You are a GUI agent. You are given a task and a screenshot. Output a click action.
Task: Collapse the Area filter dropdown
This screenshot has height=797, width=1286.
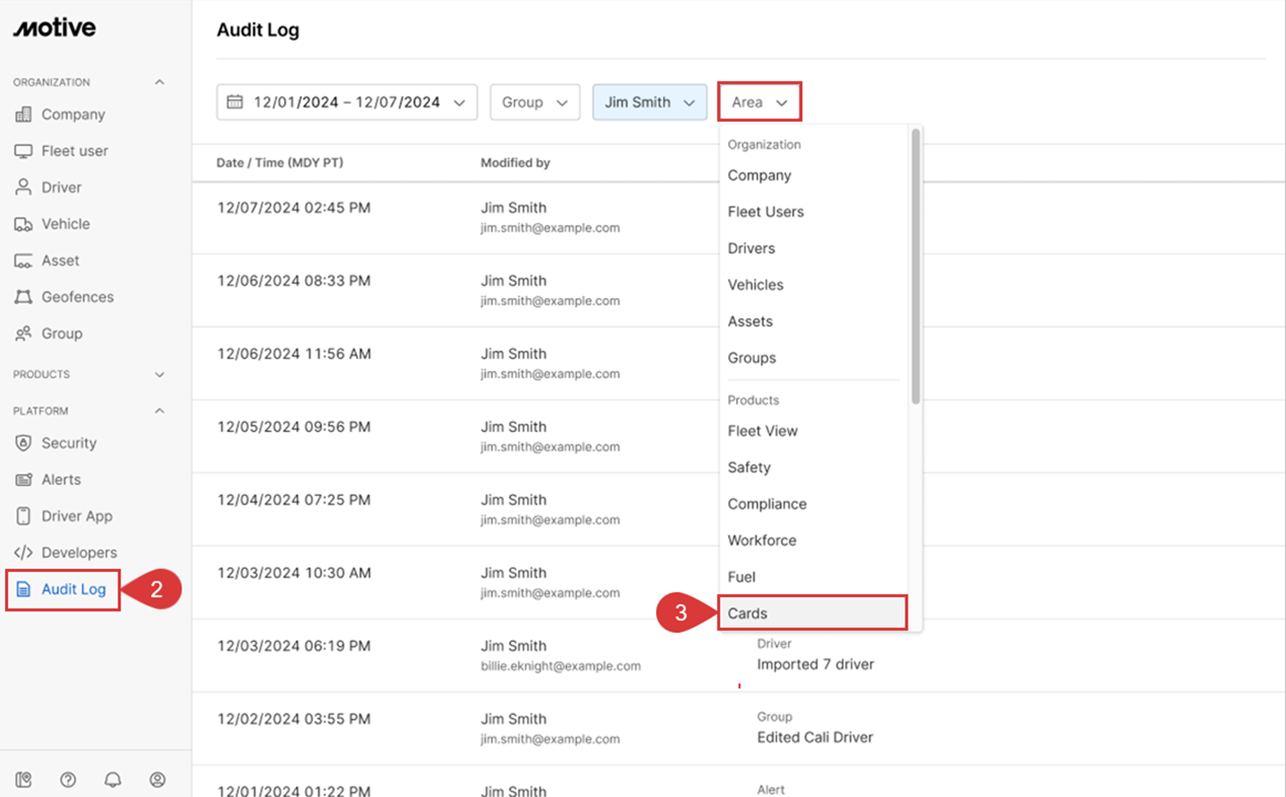tap(759, 102)
